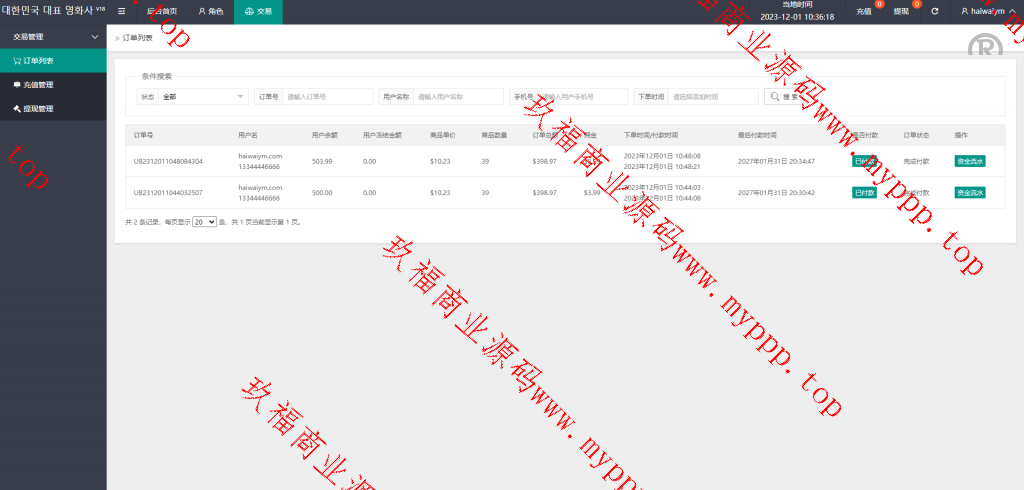
Task: Switch to the 角色 tab
Action: pyautogui.click(x=210, y=12)
